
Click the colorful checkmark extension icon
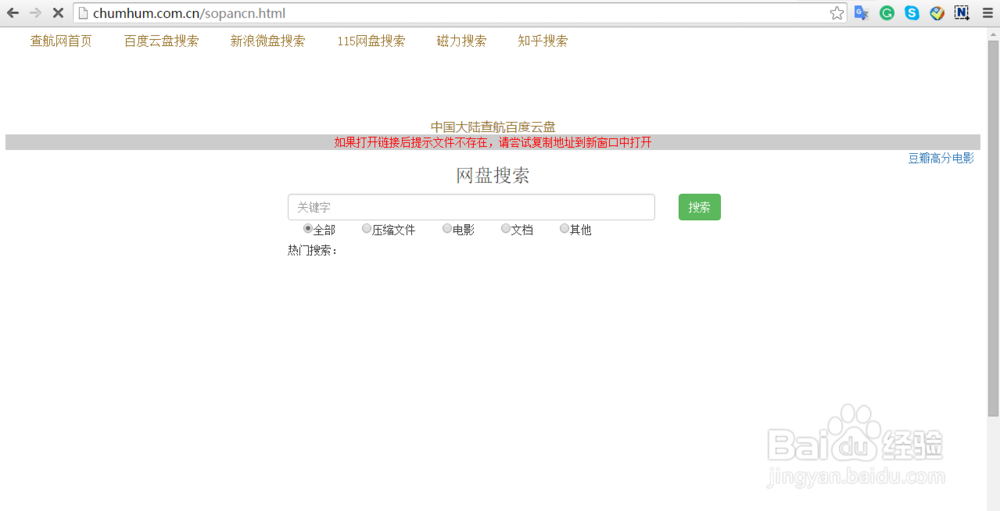(937, 13)
